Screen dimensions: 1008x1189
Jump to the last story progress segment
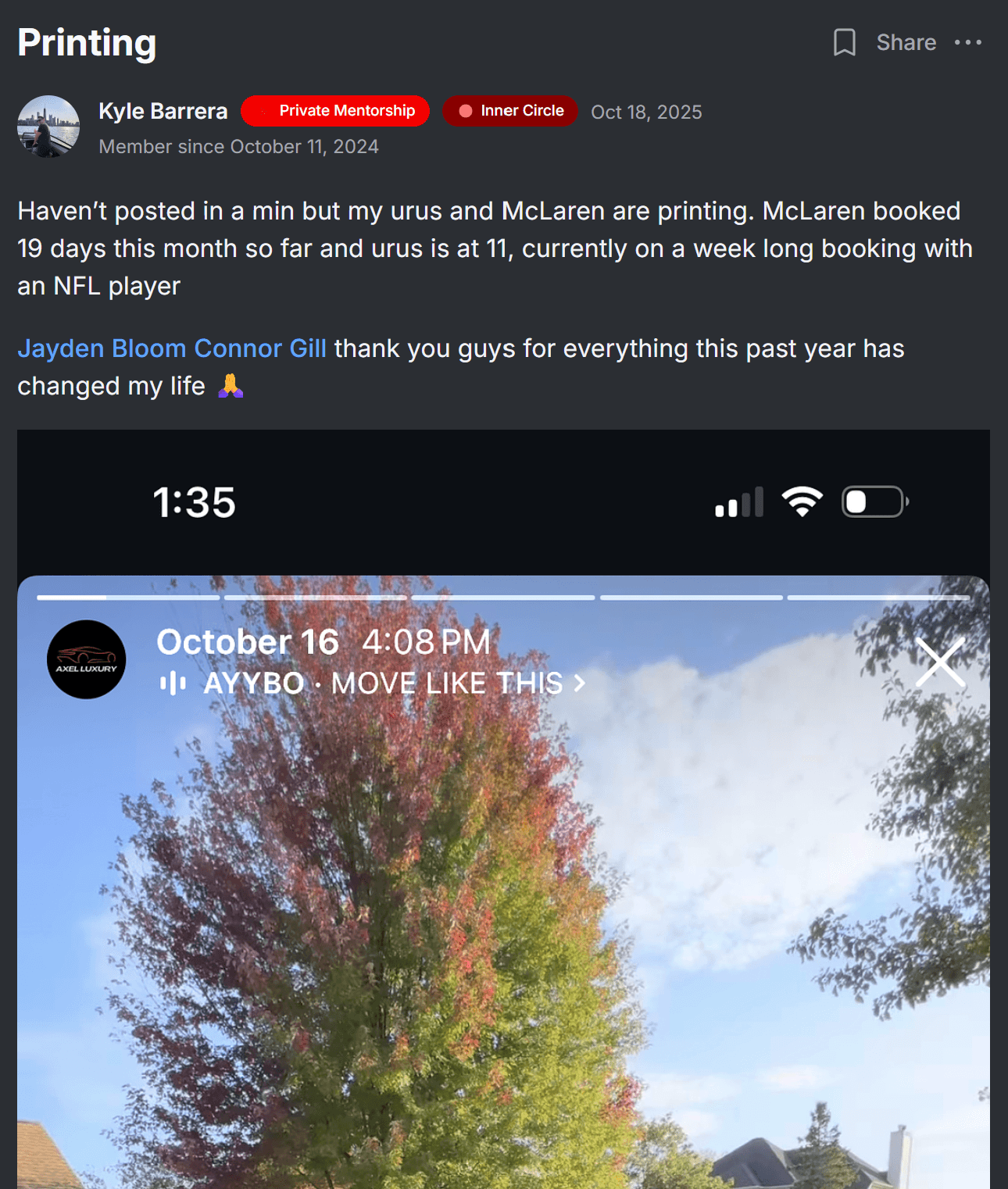pyautogui.click(x=878, y=598)
